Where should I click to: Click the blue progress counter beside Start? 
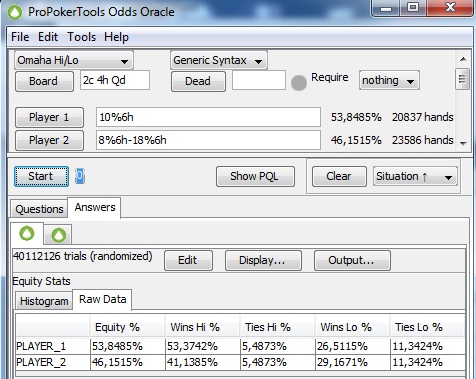[x=80, y=176]
